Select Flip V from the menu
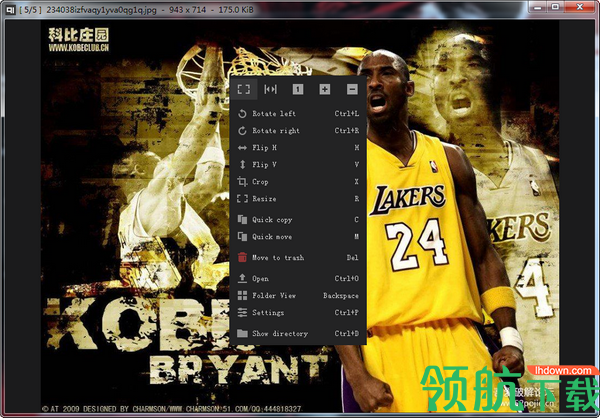 (298, 165)
